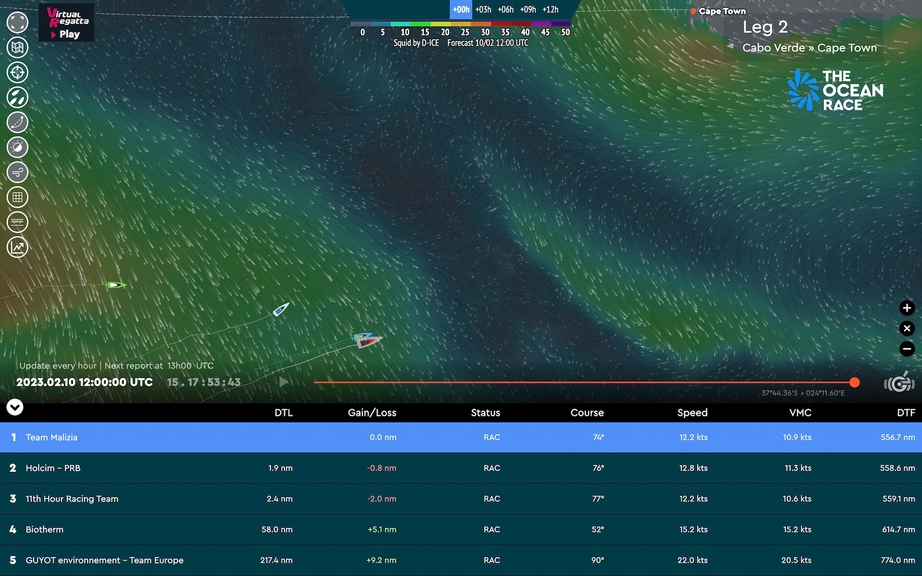The height and width of the screenshot is (576, 922).
Task: Open the map view icon
Action: pyautogui.click(x=18, y=47)
